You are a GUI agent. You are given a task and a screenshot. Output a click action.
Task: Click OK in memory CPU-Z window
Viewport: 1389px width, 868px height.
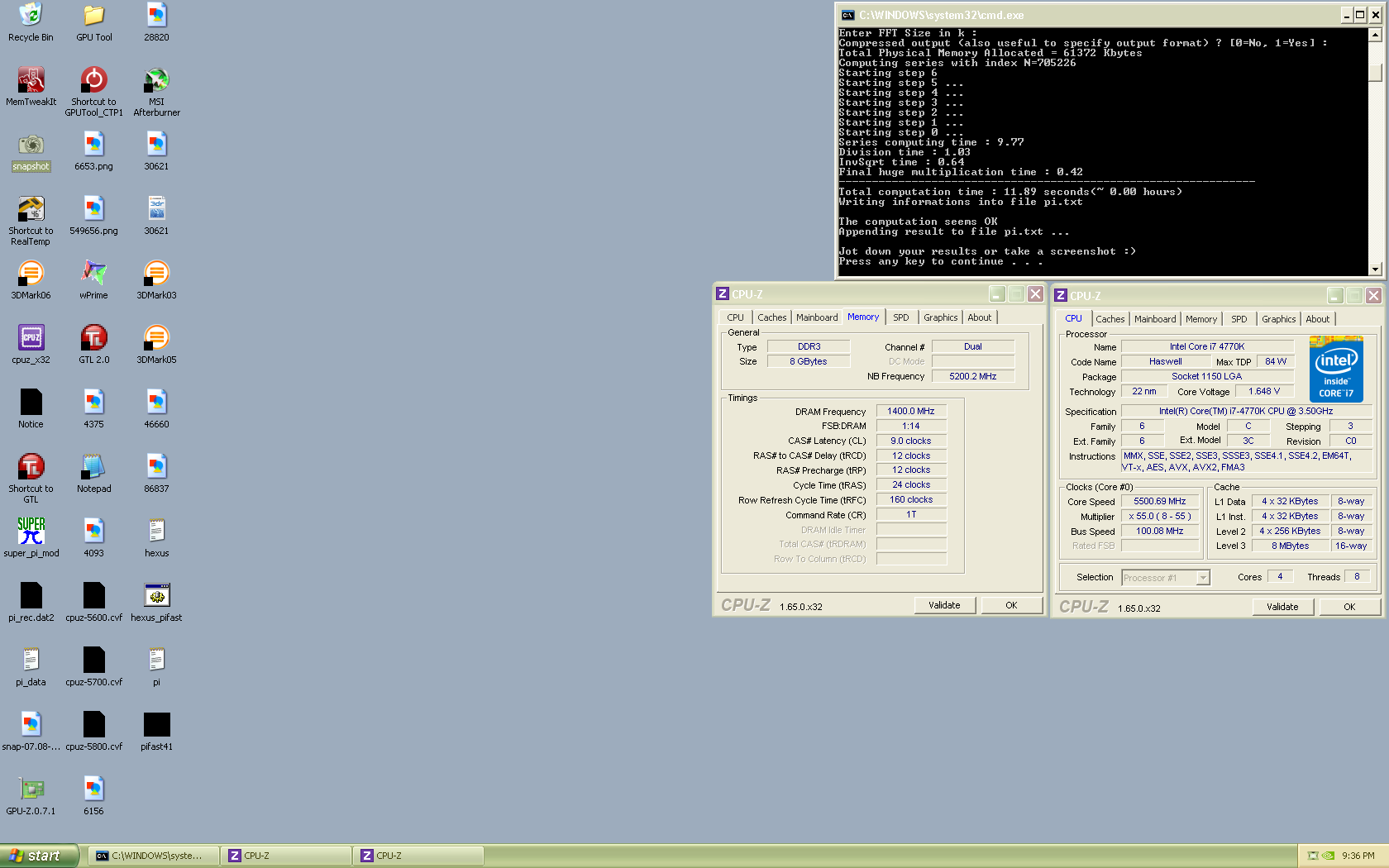pyautogui.click(x=1011, y=605)
